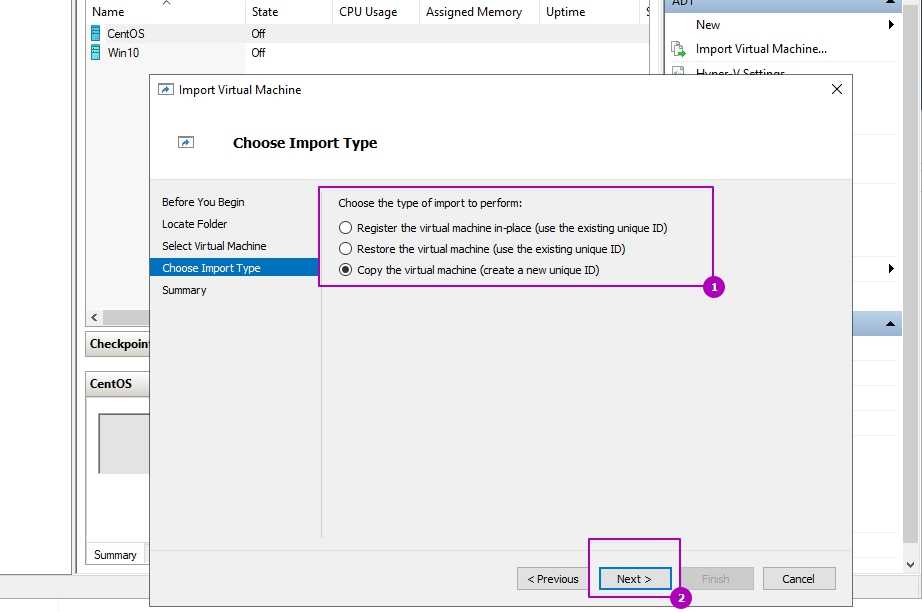This screenshot has width=922, height=612.
Task: Select Copy the virtual machine radio button
Action: pyautogui.click(x=346, y=270)
